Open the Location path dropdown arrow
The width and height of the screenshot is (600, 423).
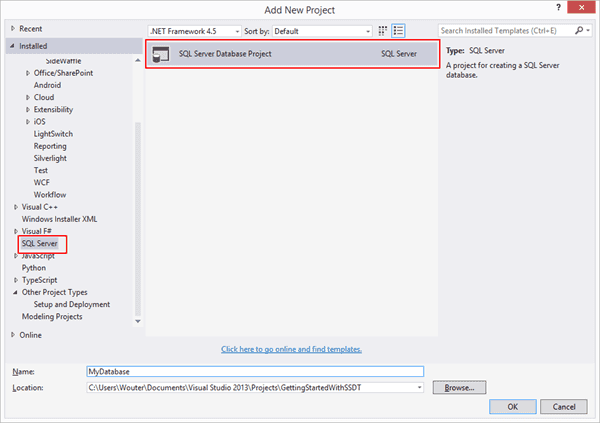419,387
